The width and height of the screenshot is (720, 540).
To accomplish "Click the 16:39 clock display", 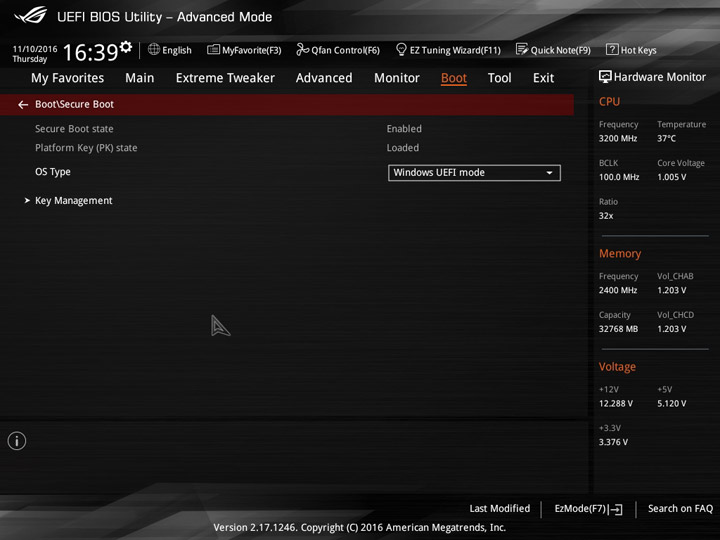I will (90, 52).
